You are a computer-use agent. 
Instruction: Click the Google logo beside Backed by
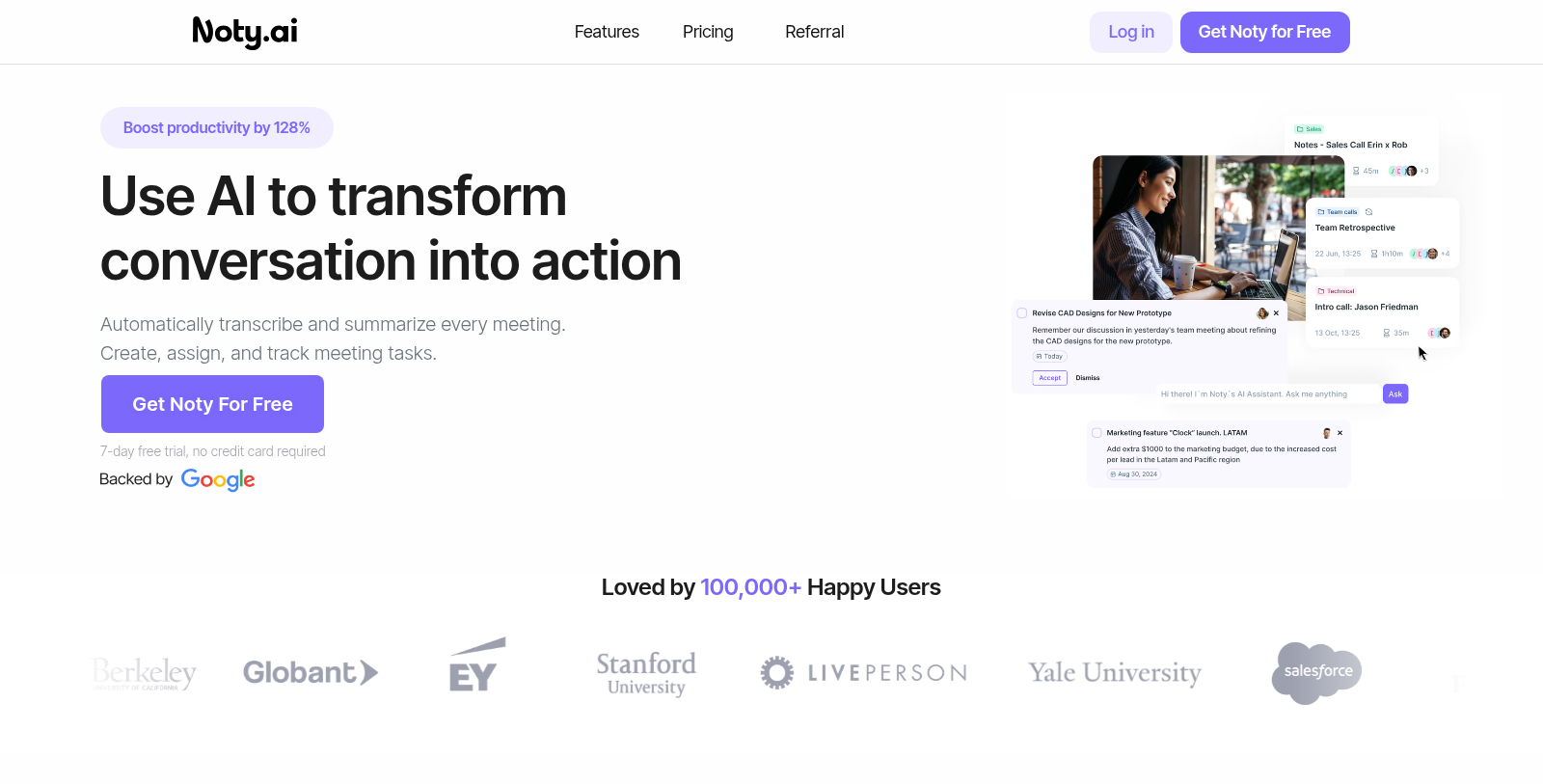click(218, 480)
